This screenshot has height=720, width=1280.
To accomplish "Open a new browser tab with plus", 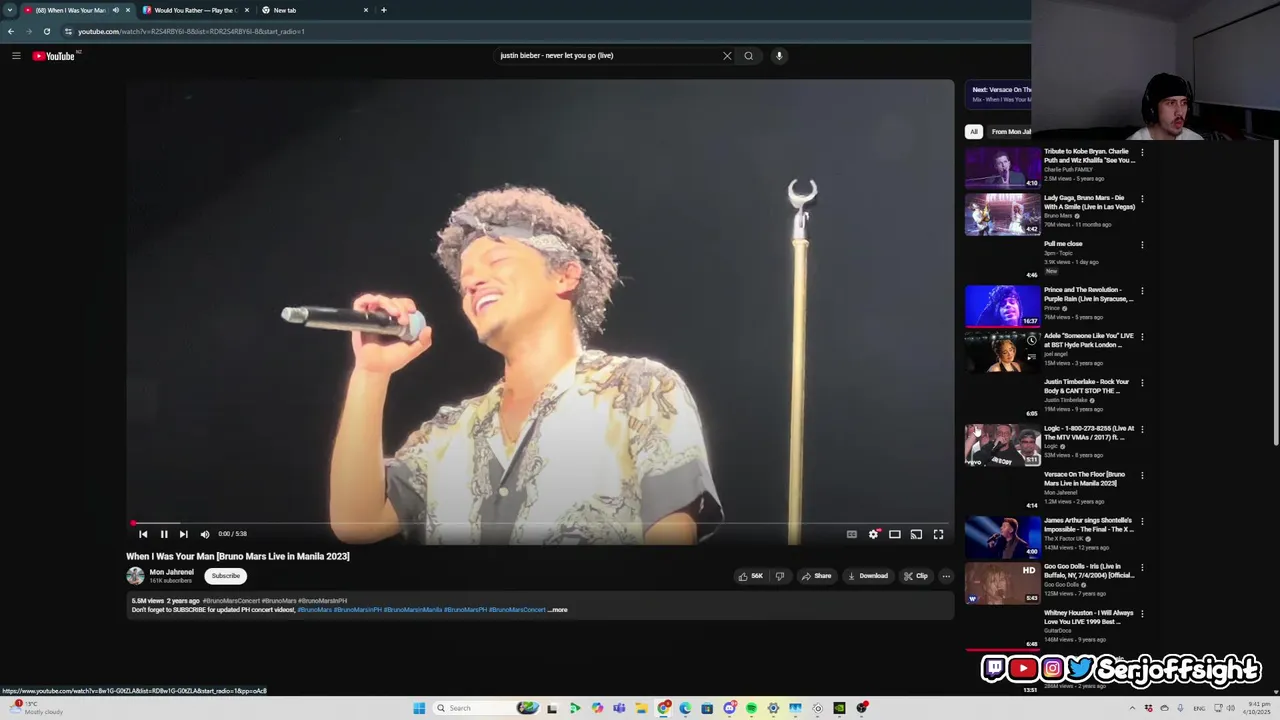I will 384,10.
